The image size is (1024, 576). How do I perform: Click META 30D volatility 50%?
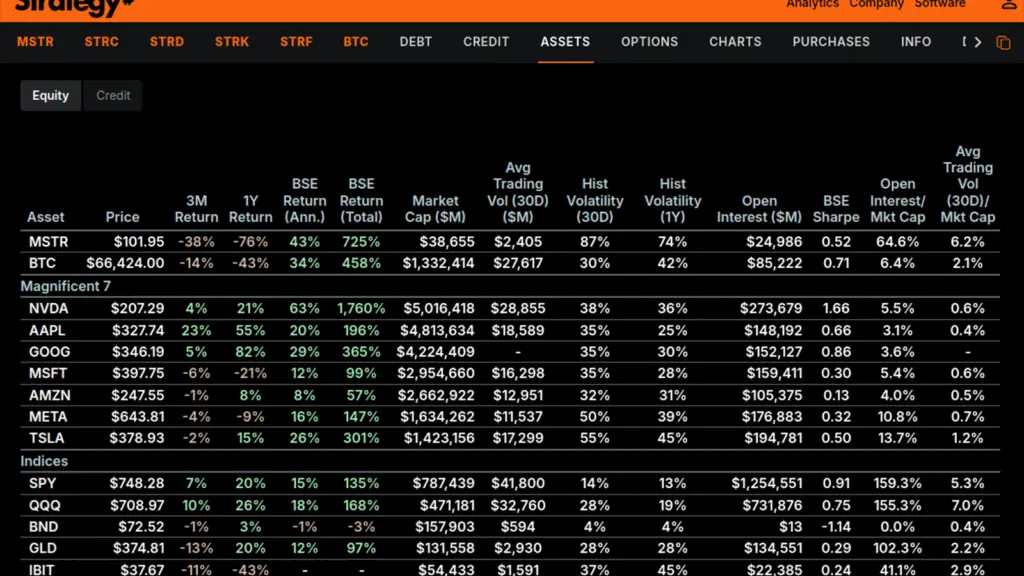pos(594,417)
